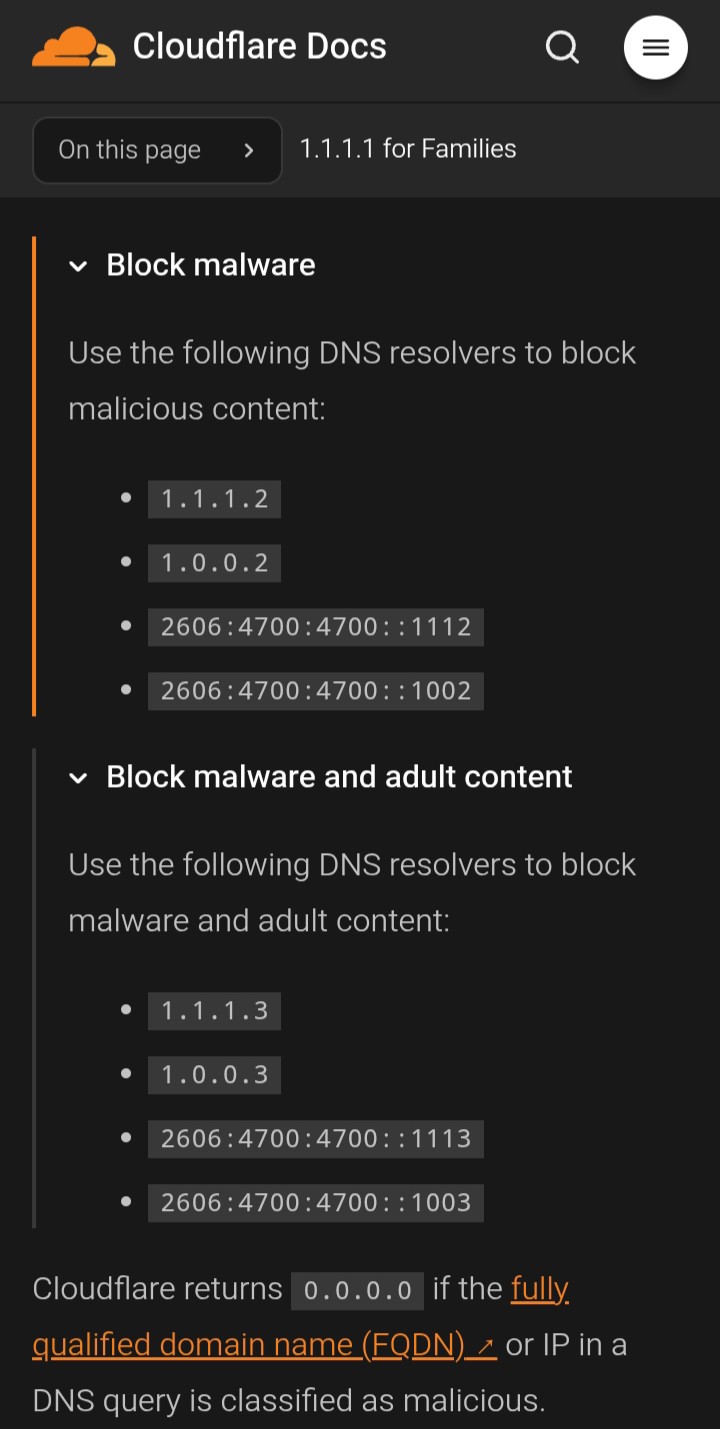Open the search magnifier icon
720x1429 pixels.
[562, 47]
